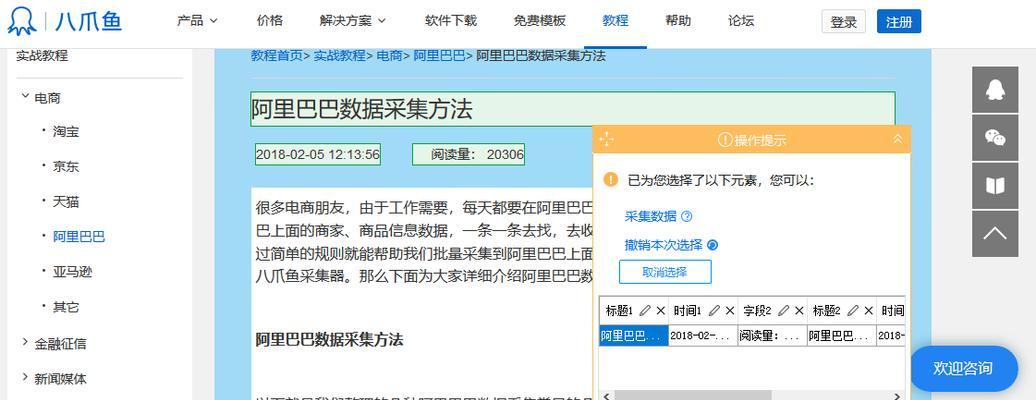Edit the 标题2 column name with the pencil icon
Screen dimensions: 1036x400
(853, 310)
